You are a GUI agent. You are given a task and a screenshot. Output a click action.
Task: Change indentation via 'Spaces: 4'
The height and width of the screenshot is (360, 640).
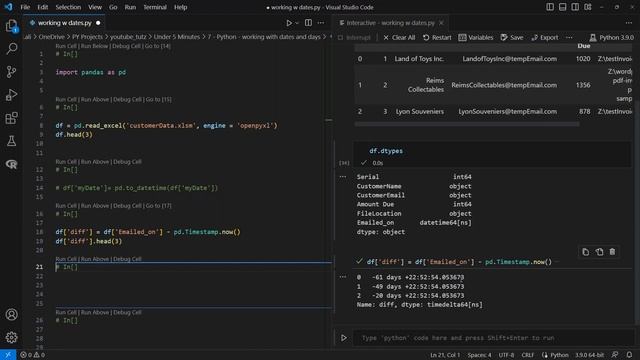coord(479,355)
